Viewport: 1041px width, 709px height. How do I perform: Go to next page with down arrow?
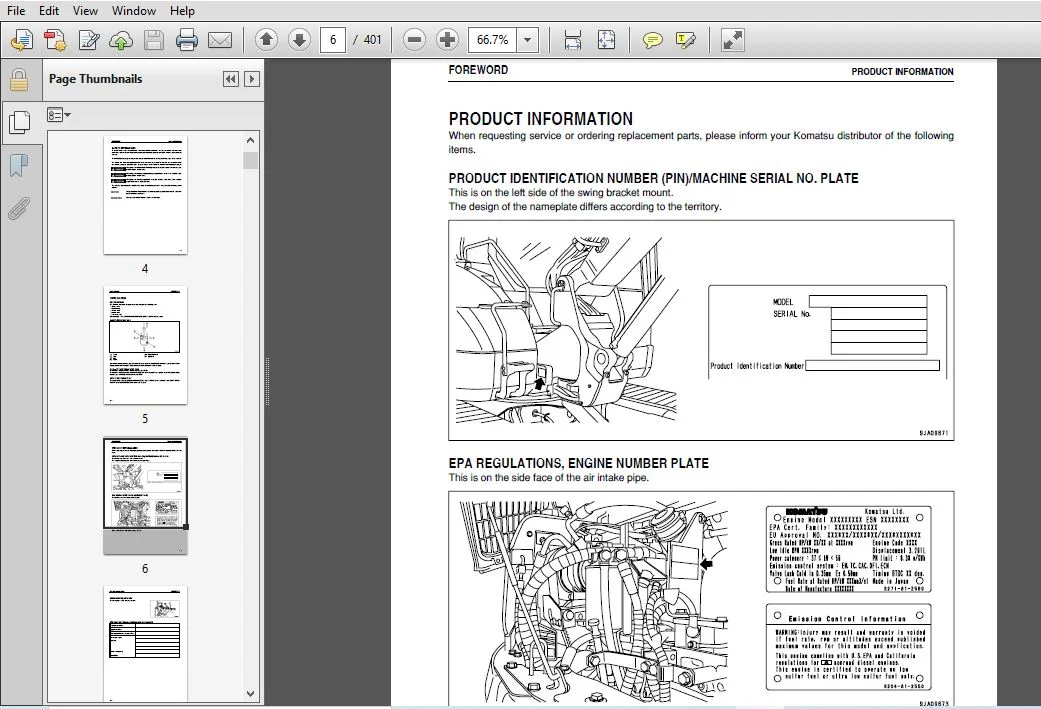click(x=299, y=40)
